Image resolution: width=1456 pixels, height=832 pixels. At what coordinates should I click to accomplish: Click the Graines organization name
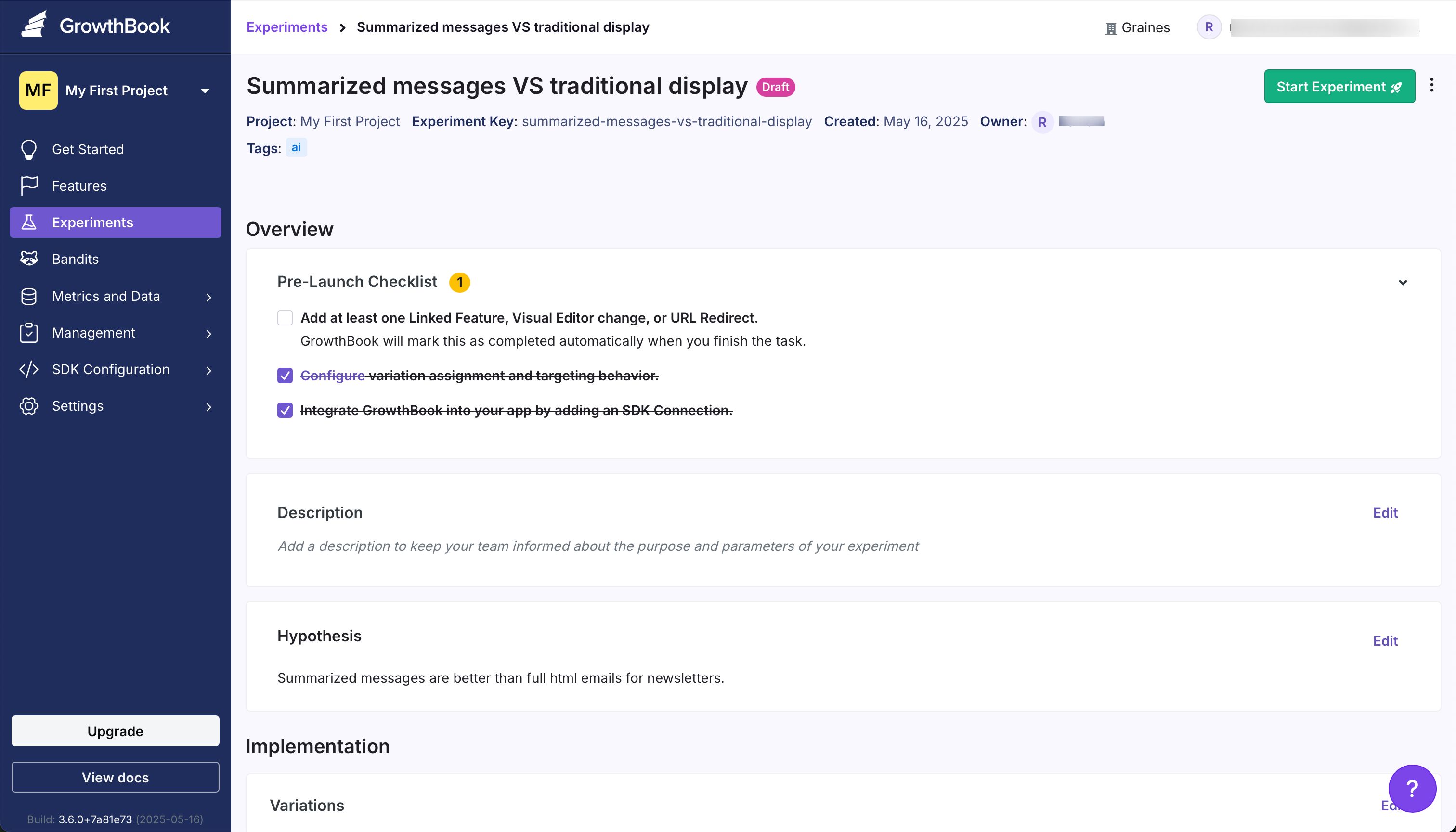click(x=1145, y=27)
